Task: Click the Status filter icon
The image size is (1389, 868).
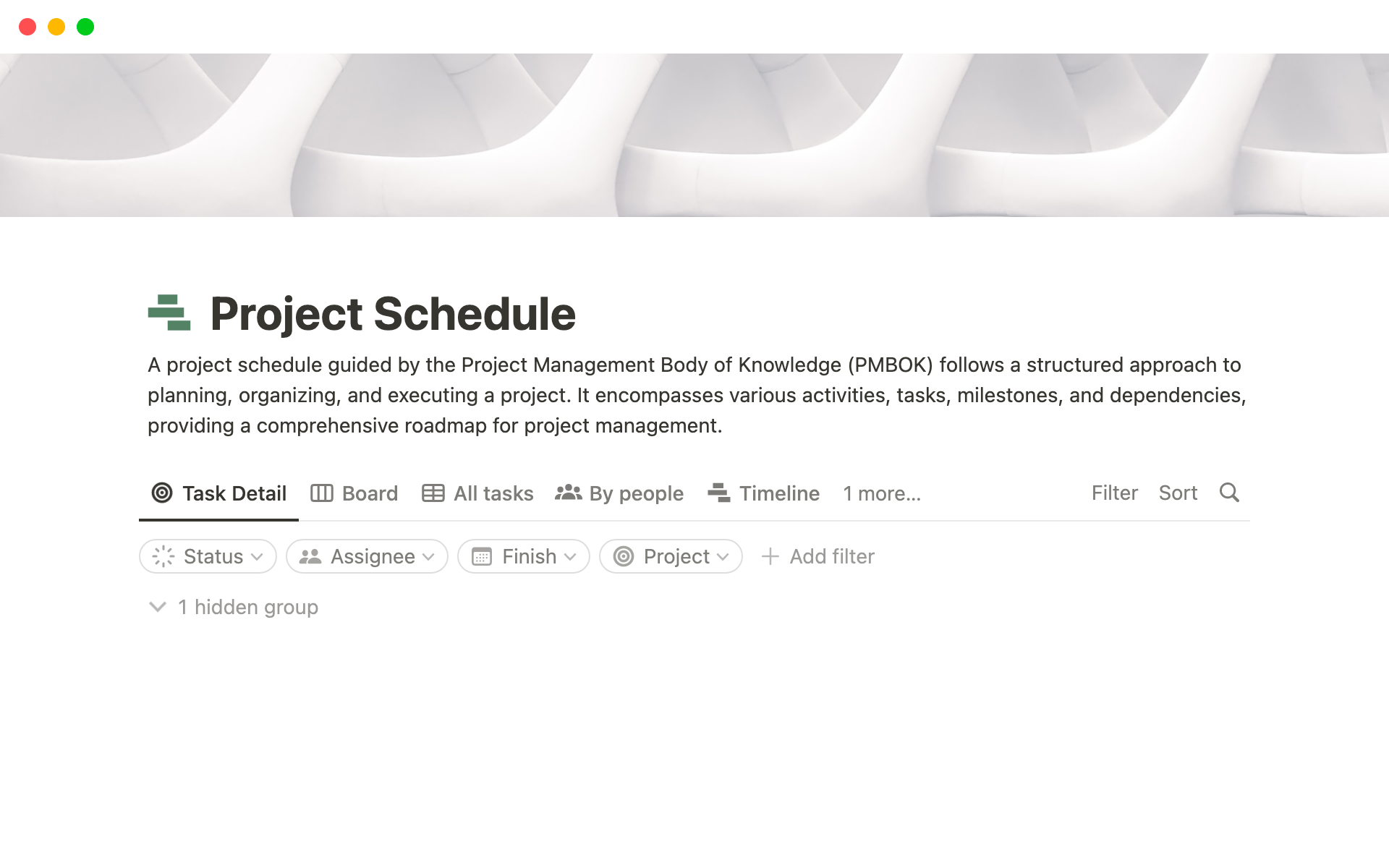Action: [x=166, y=556]
